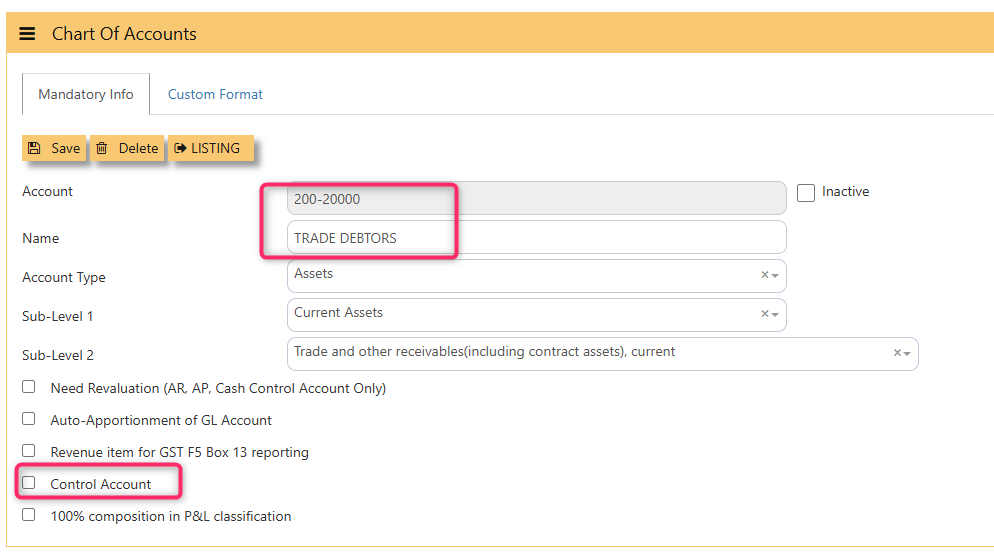Tick Revenue item for GST F5 Box 13
Viewport: 994px width, 560px height.
click(x=29, y=451)
